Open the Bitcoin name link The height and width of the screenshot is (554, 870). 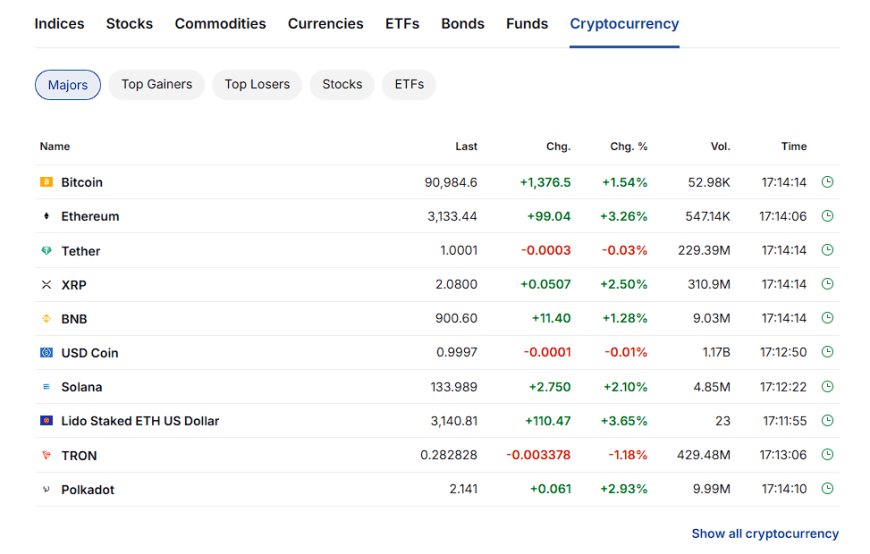point(82,182)
